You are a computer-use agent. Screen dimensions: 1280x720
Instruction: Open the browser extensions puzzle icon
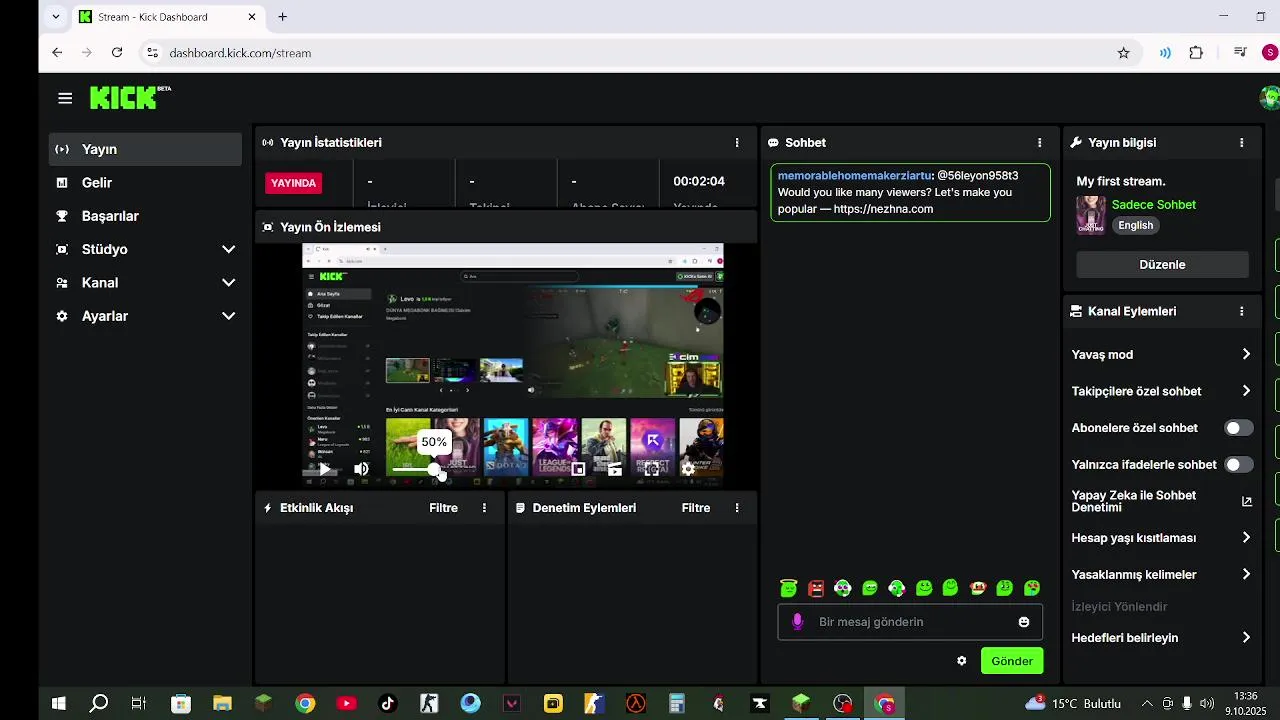pyautogui.click(x=1196, y=53)
